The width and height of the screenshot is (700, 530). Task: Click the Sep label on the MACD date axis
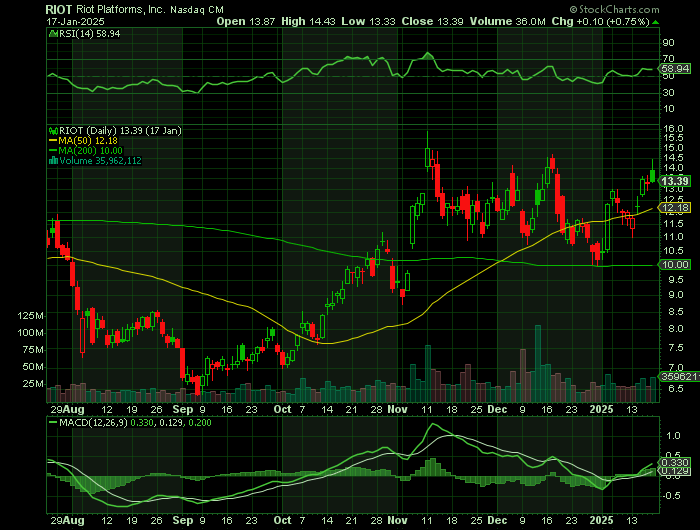tap(183, 521)
